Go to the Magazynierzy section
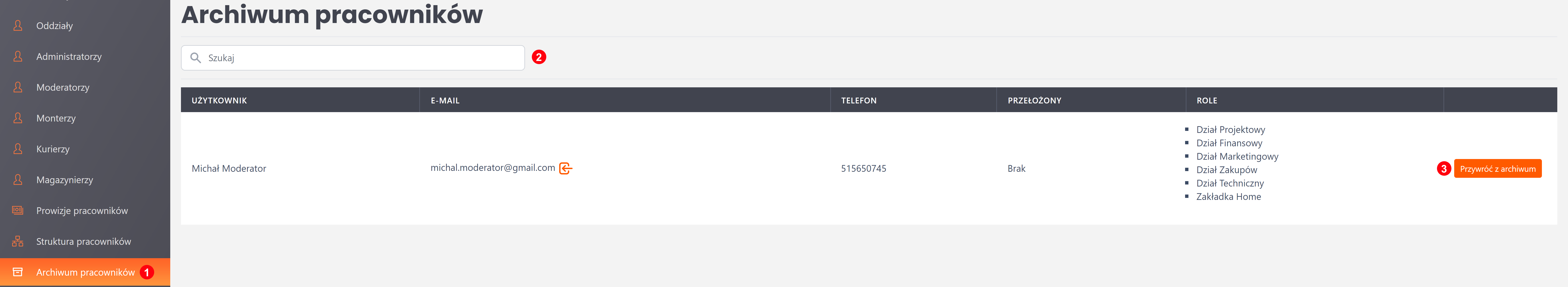The width and height of the screenshot is (1568, 287). click(64, 180)
